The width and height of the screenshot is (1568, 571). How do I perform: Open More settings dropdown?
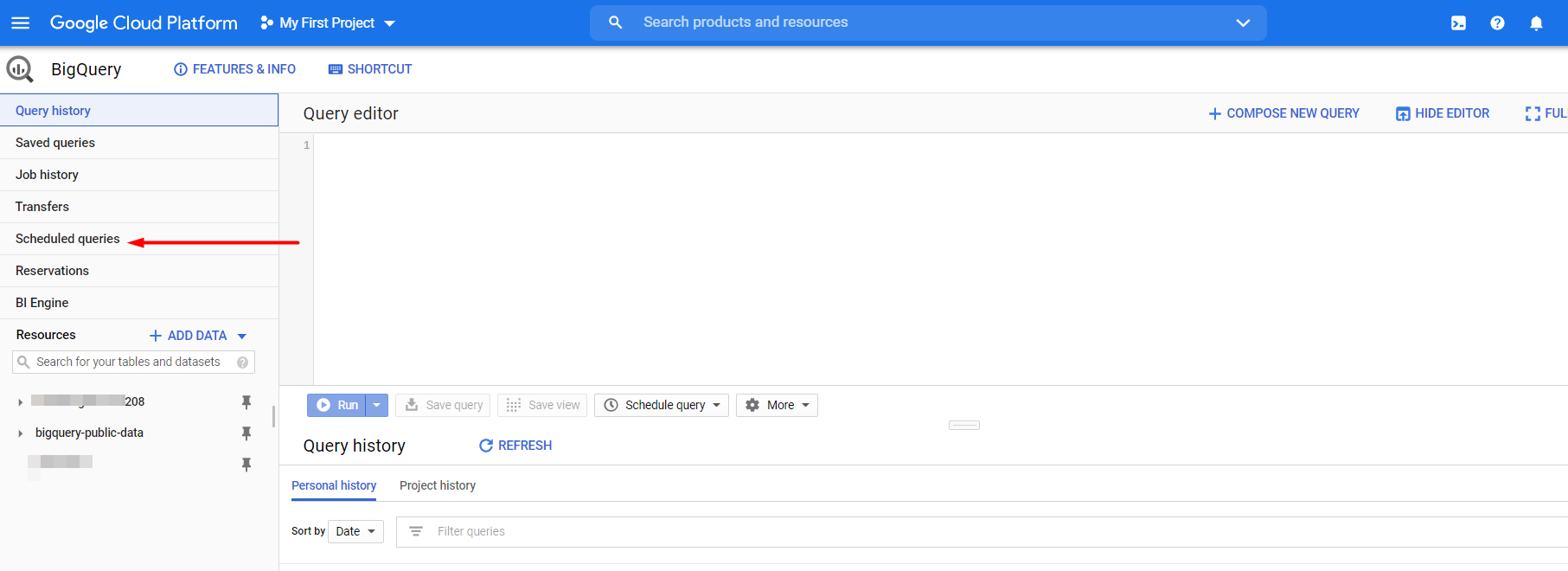pos(777,405)
